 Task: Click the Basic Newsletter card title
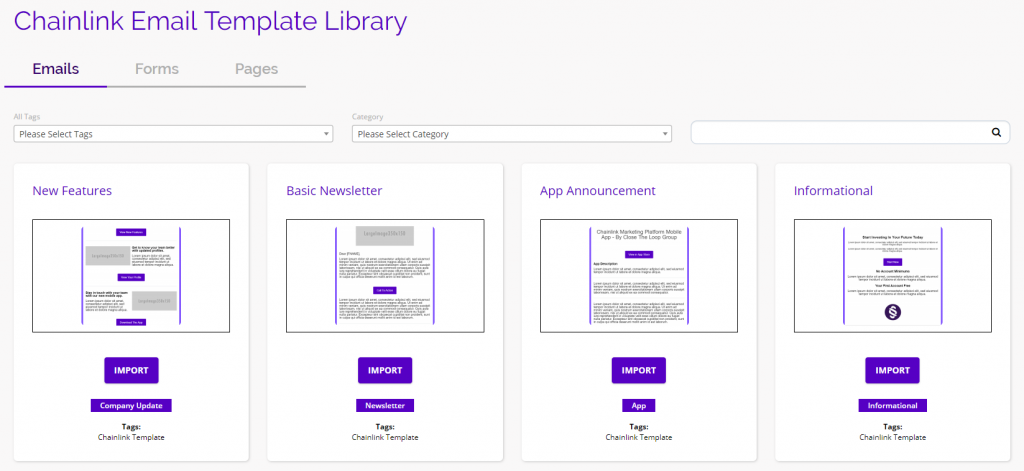coord(334,191)
